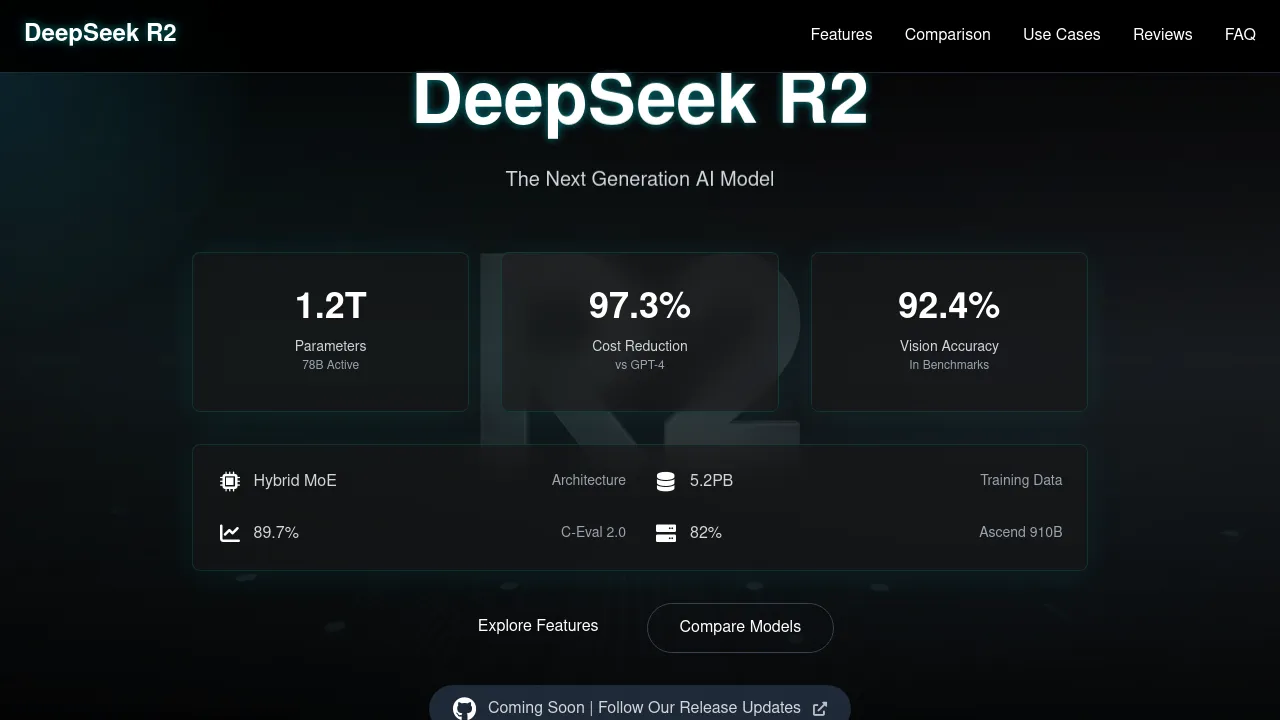The height and width of the screenshot is (720, 1280).
Task: Select the 97.3% Cost Reduction card
Action: (640, 331)
